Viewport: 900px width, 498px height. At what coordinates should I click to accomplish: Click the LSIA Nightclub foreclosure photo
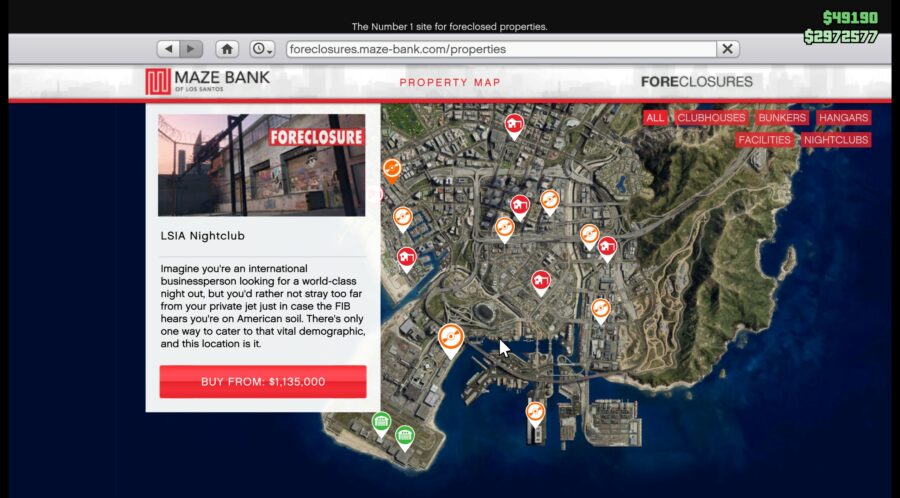pyautogui.click(x=262, y=165)
